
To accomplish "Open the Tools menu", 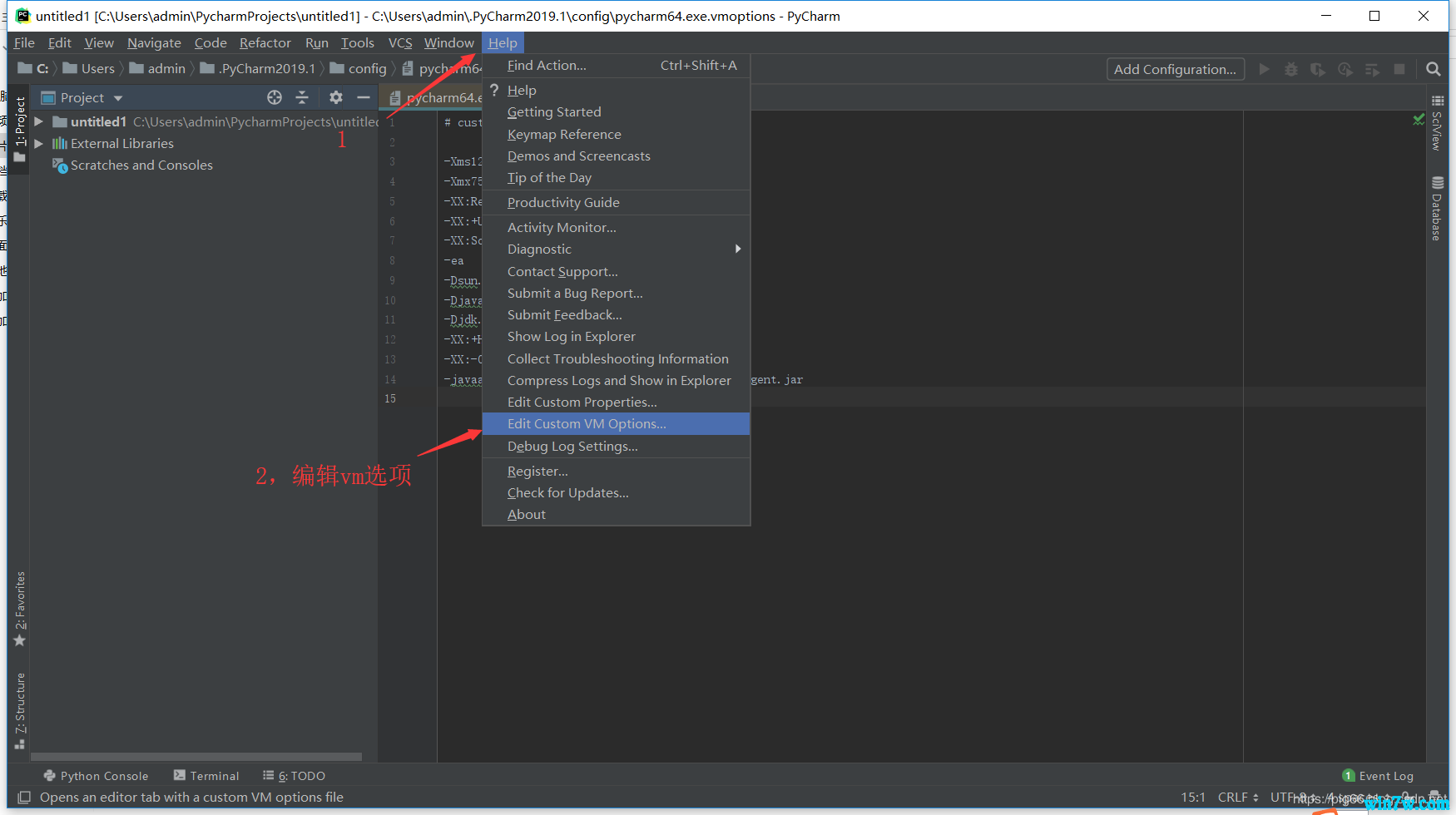I will 358,42.
